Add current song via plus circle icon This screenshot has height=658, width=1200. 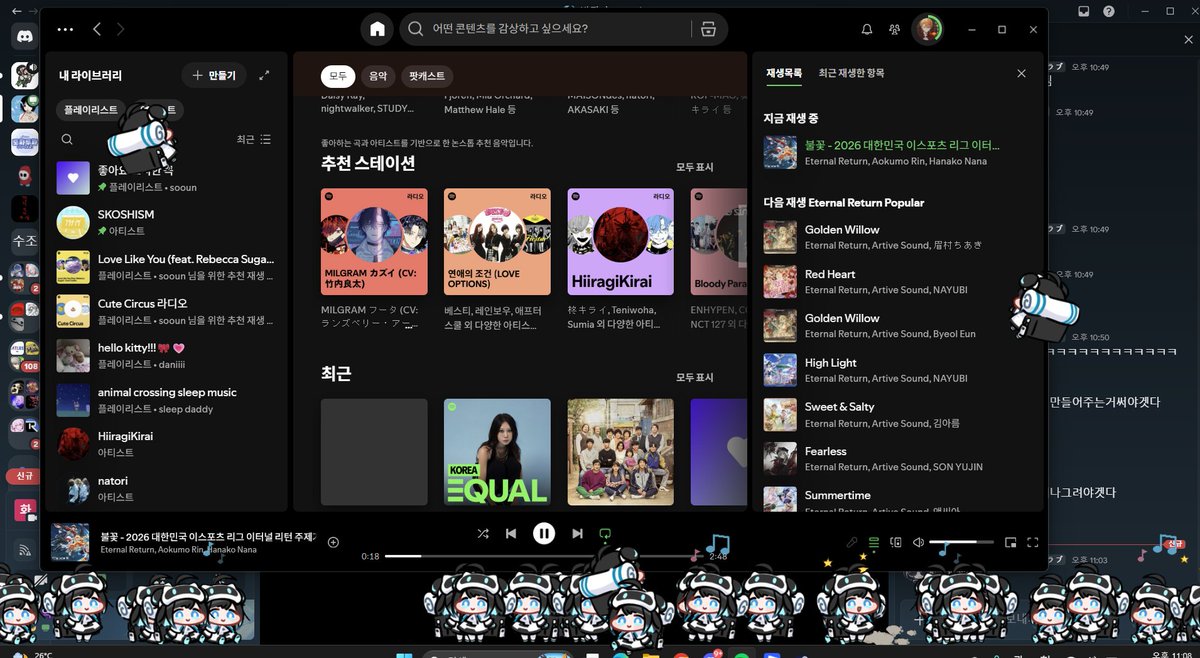(x=334, y=542)
